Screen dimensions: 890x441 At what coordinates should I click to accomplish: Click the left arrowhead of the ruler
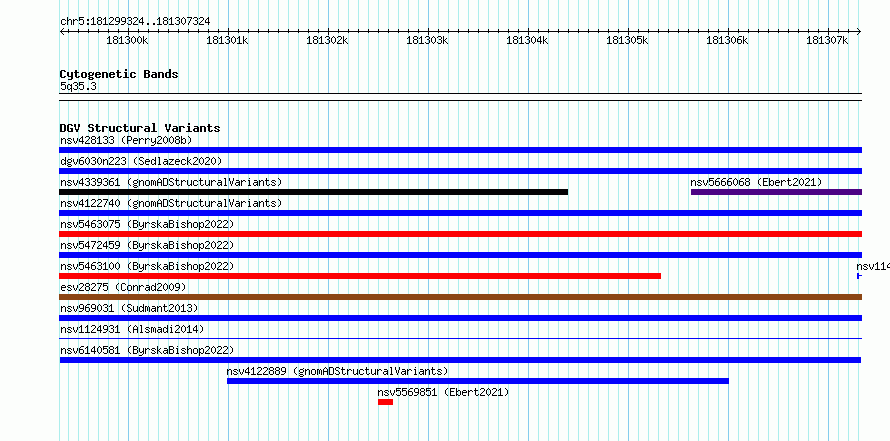(62, 31)
